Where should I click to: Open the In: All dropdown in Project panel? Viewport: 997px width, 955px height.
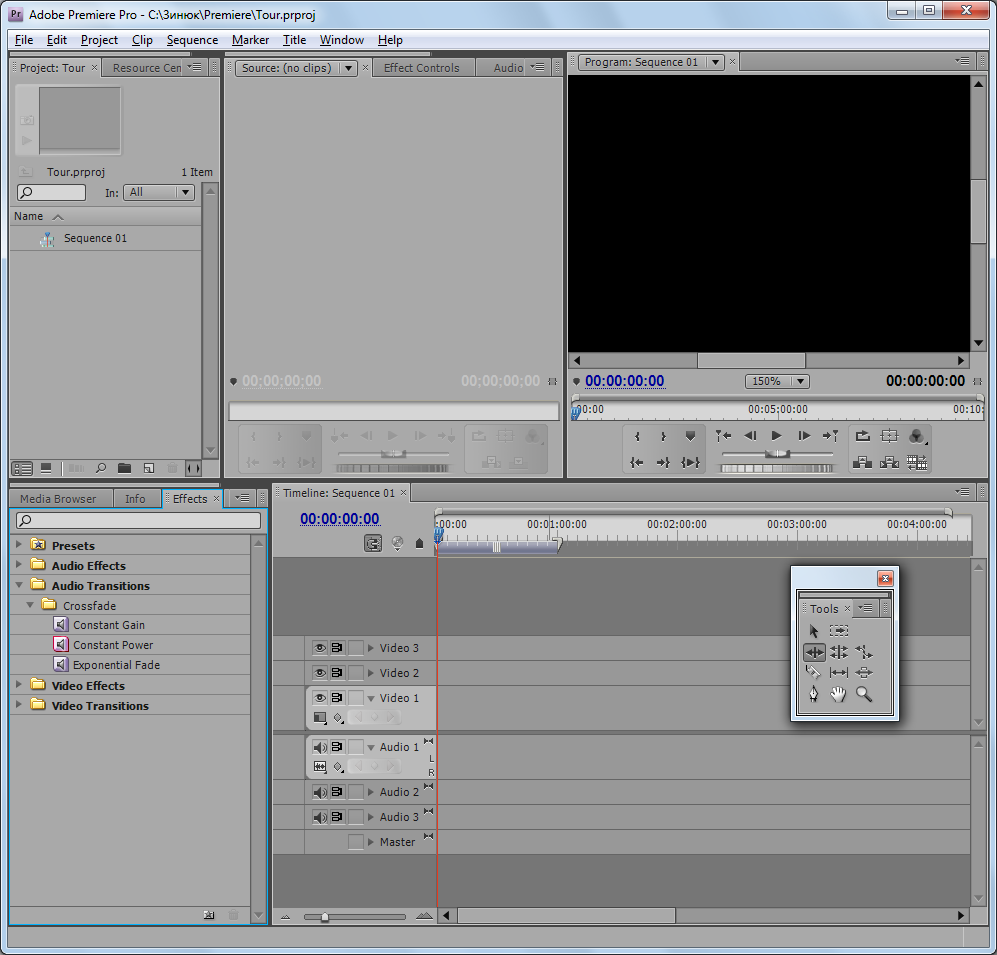click(158, 192)
